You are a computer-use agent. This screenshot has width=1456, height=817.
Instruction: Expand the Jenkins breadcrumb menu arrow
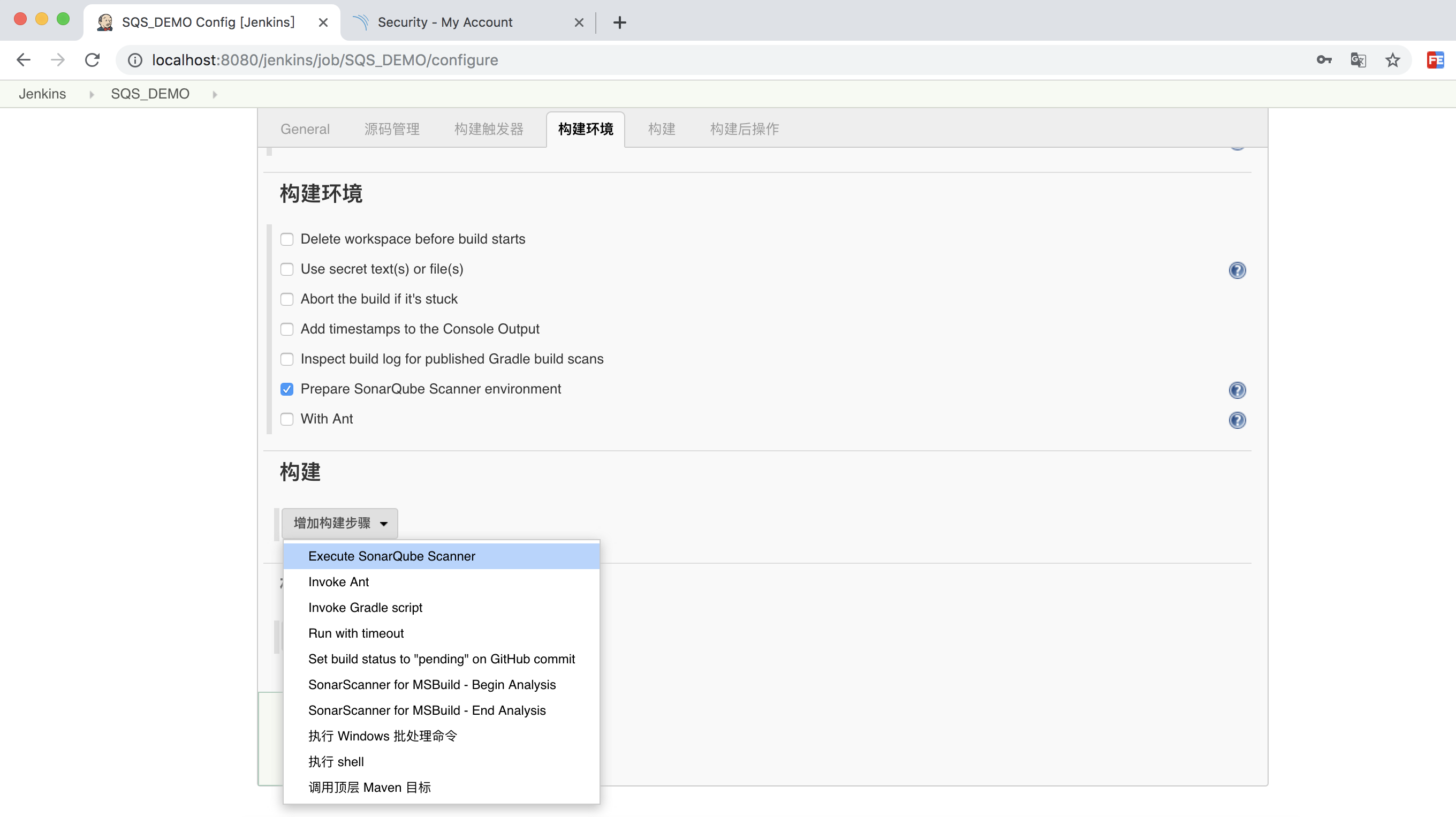click(91, 94)
